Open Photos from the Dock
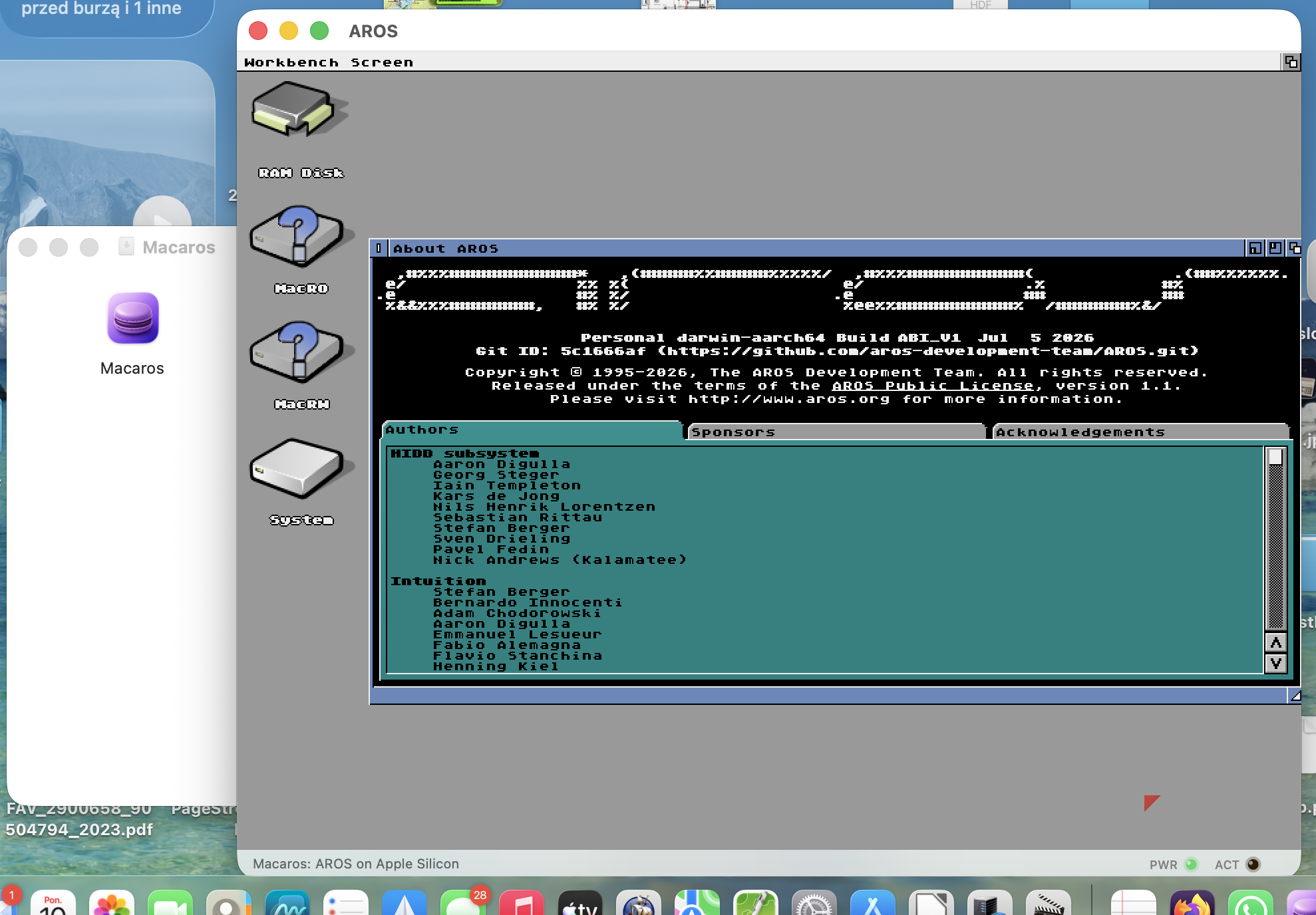The image size is (1316, 915). 112,902
